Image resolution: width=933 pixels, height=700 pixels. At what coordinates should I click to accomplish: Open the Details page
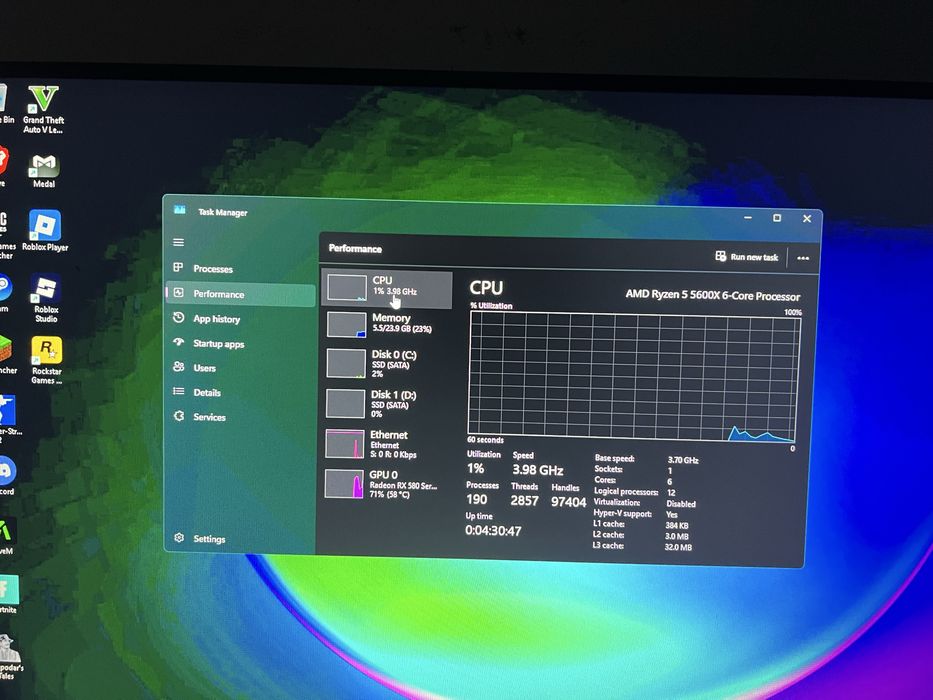coord(240,392)
